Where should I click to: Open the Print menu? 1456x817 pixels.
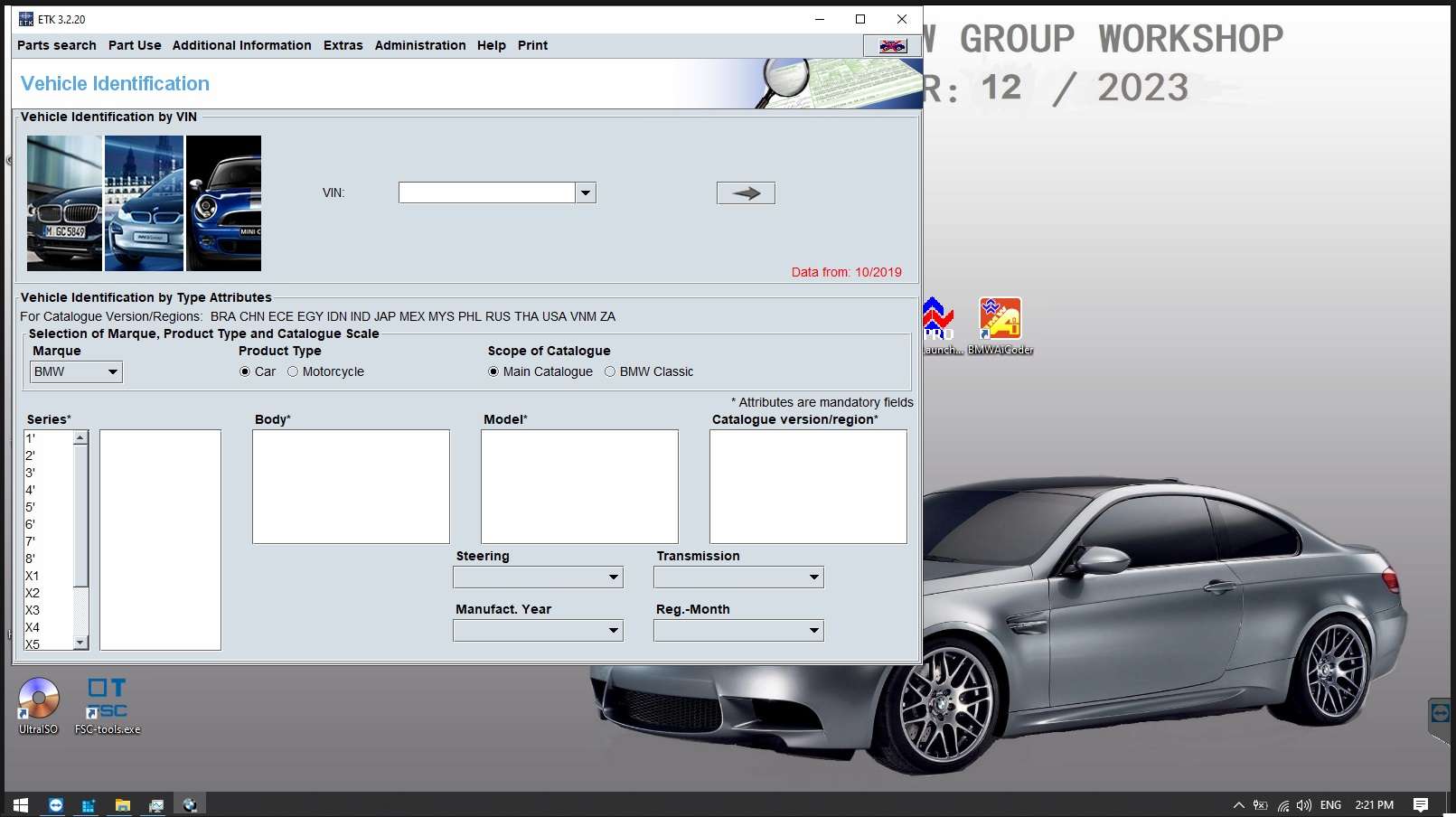tap(532, 45)
